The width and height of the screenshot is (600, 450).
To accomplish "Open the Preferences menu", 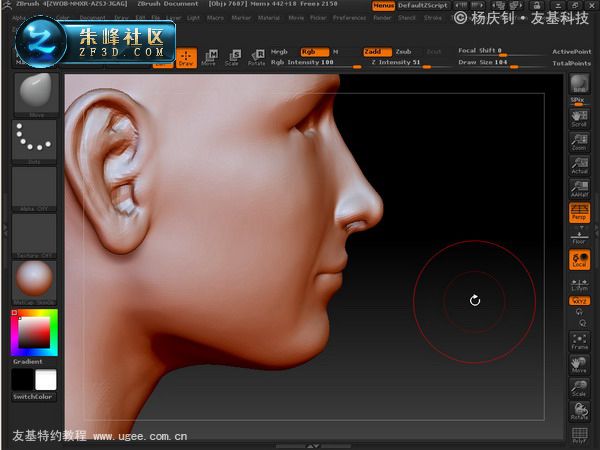I will click(349, 18).
